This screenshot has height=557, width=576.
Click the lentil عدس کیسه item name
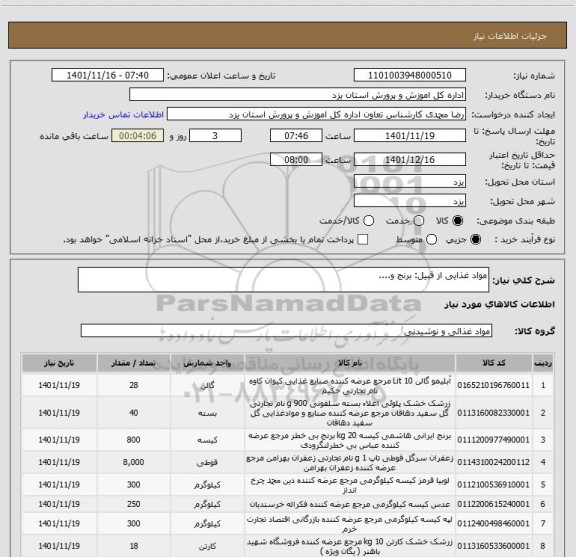(x=350, y=504)
